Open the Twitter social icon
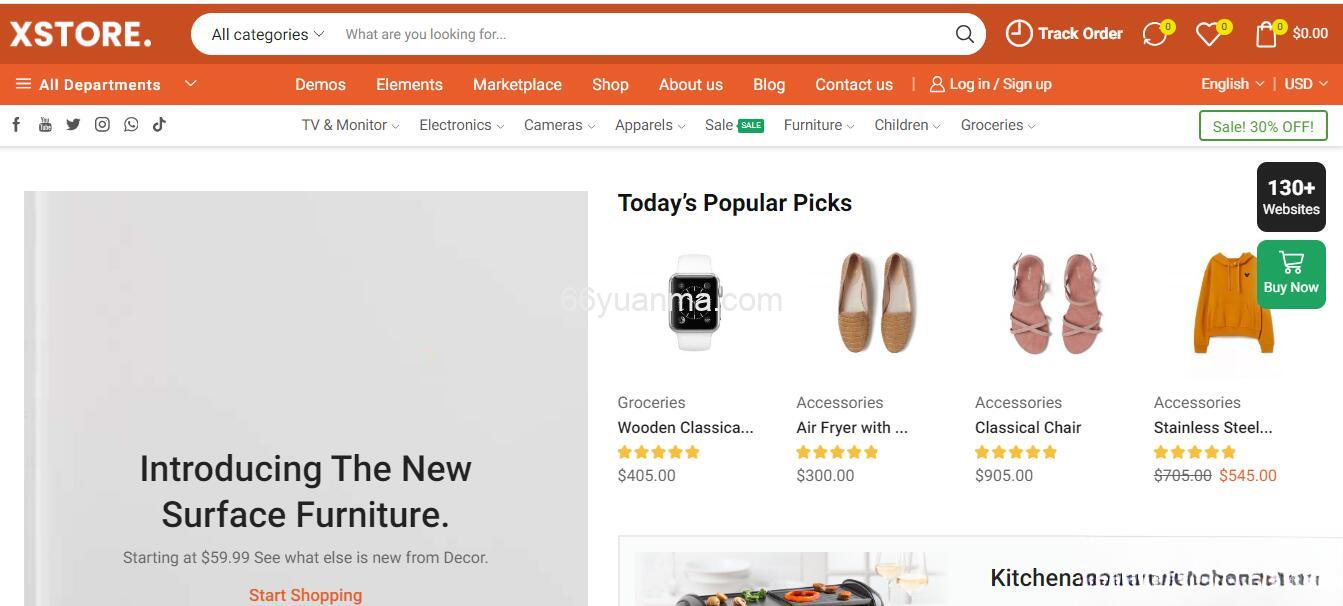The image size is (1343, 606). click(x=73, y=125)
